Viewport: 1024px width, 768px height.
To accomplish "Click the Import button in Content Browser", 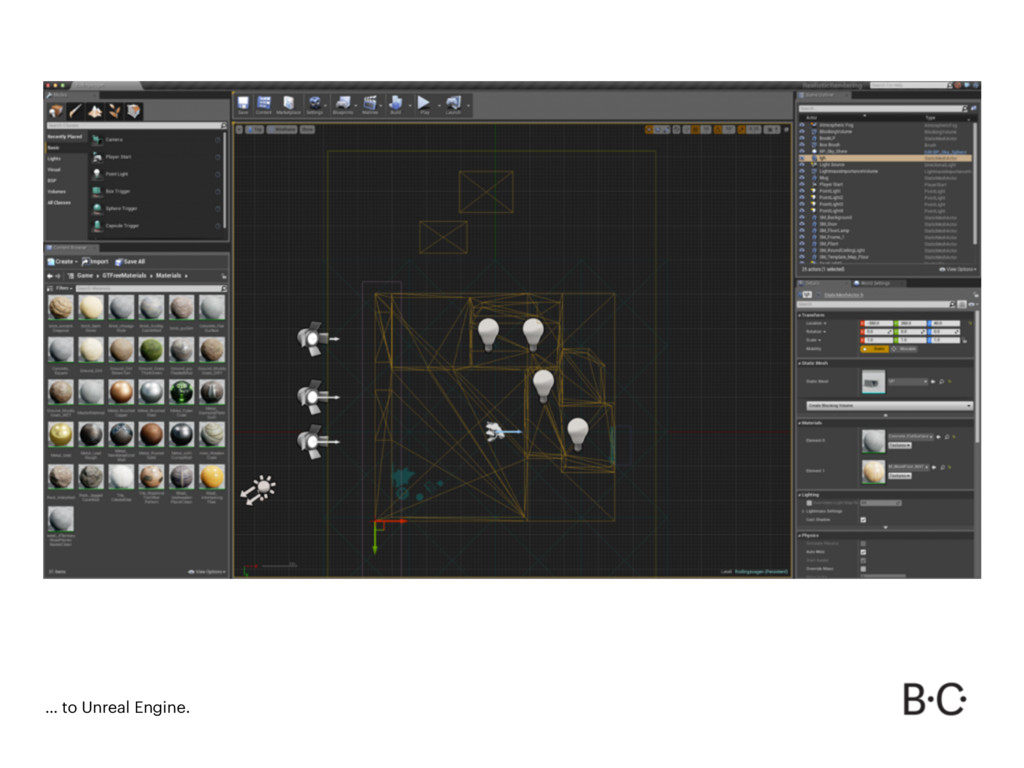I will 95,261.
